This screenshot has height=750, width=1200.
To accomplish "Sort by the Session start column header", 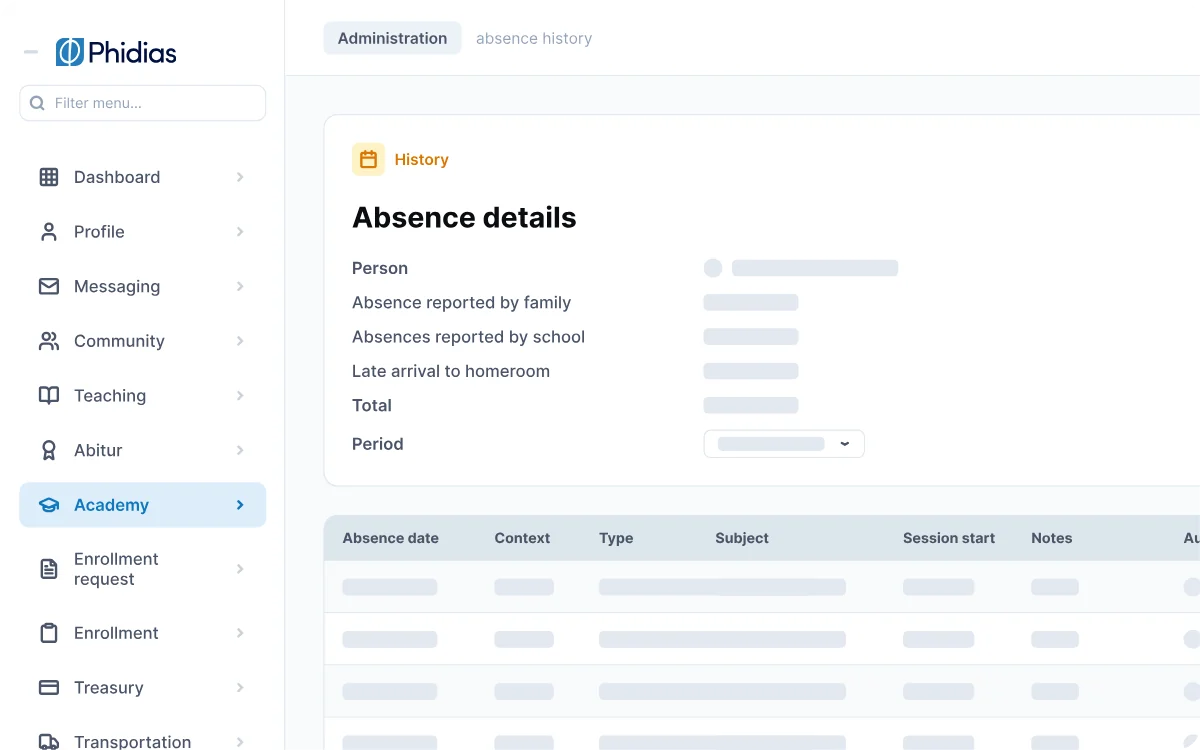I will pos(949,538).
